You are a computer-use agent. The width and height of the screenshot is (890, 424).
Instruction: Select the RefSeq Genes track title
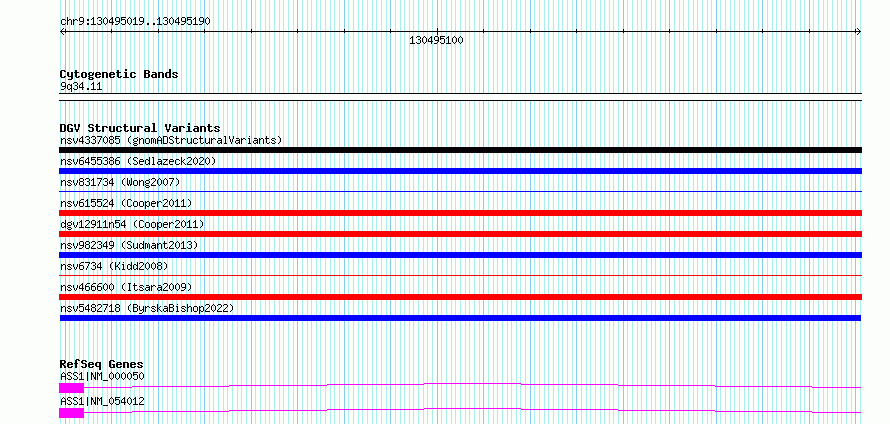[x=101, y=364]
